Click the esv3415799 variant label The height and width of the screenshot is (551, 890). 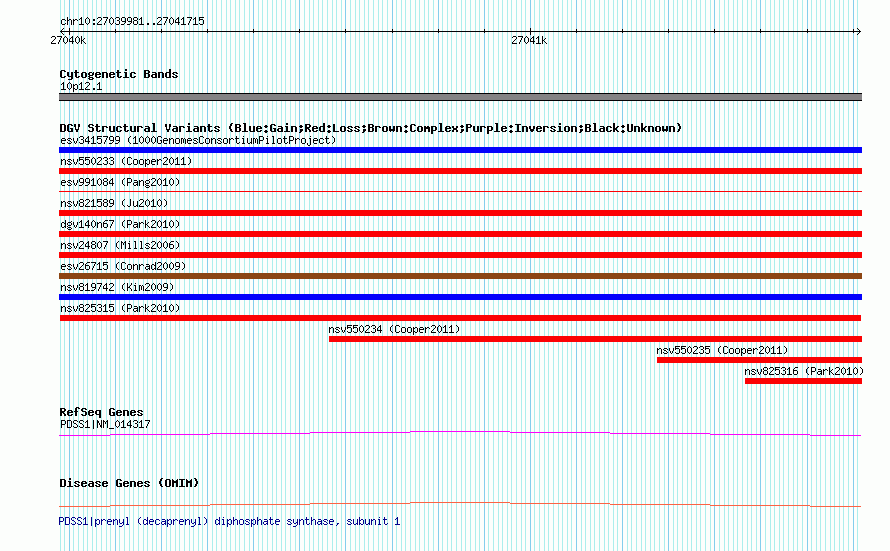198,140
